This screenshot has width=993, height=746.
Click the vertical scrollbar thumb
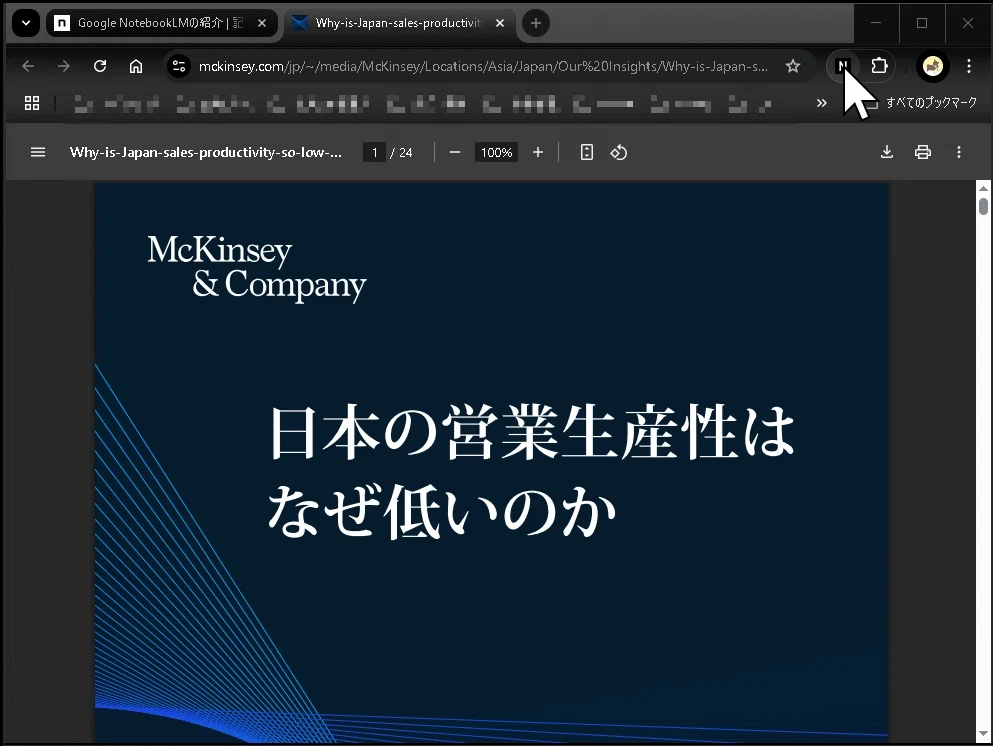click(x=983, y=206)
